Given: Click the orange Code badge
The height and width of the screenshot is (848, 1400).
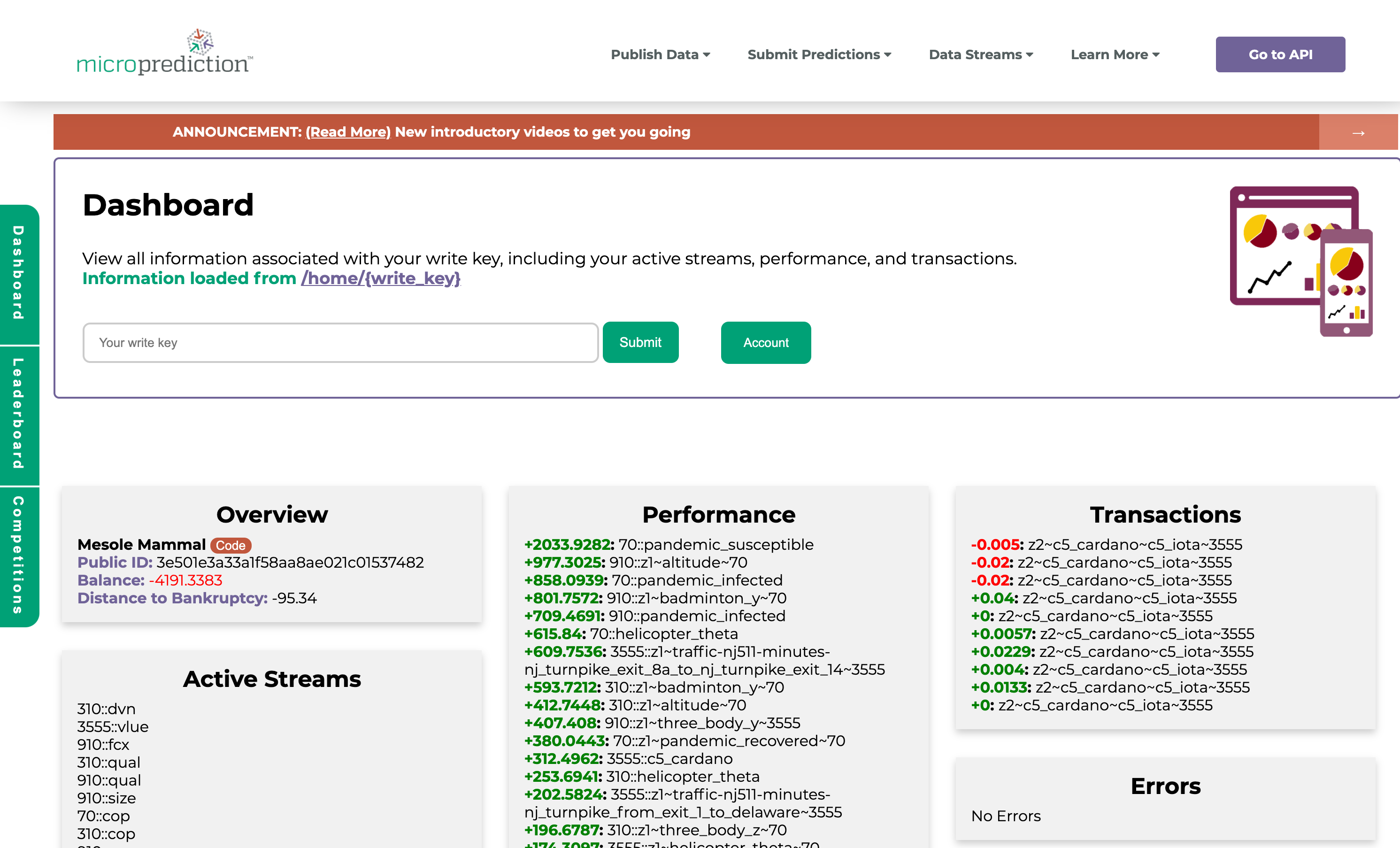Looking at the screenshot, I should [231, 545].
